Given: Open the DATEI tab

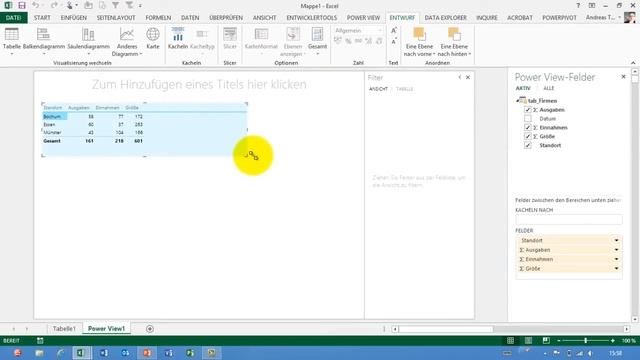Looking at the screenshot, I should click(x=13, y=18).
